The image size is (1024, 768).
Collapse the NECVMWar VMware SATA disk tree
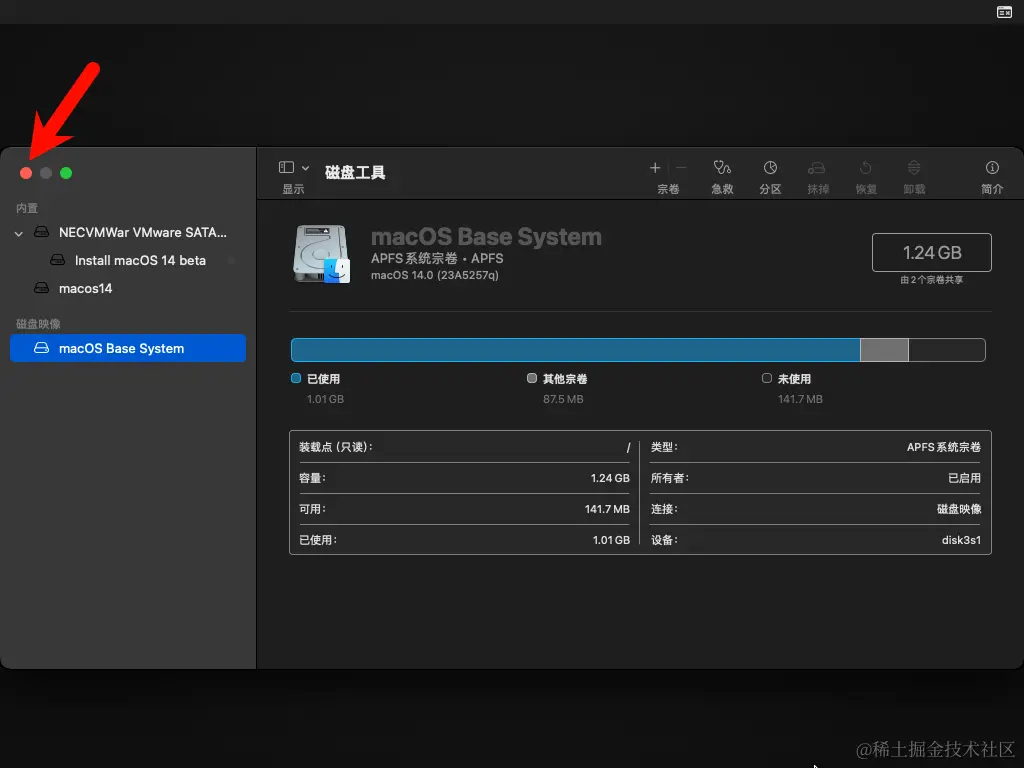click(x=19, y=233)
